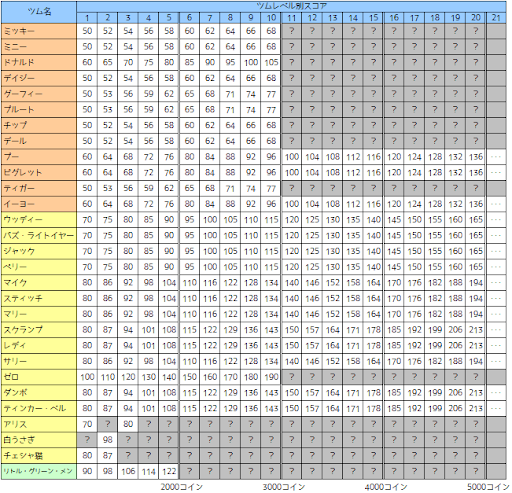Click ドナルド level 9 value 100
The height and width of the screenshot is (493, 512).
tap(251, 62)
